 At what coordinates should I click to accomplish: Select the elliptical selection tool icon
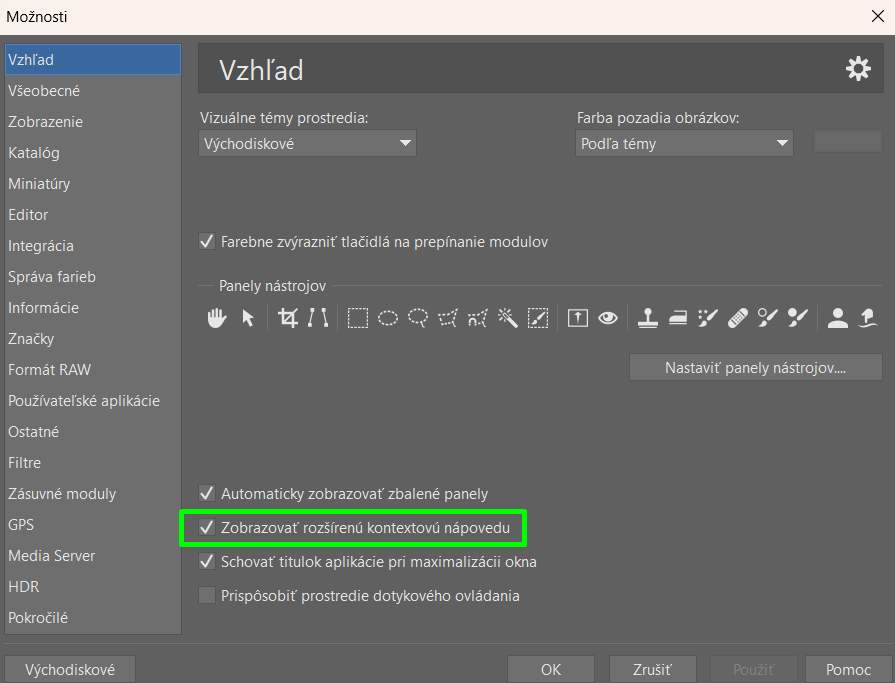pyautogui.click(x=388, y=318)
